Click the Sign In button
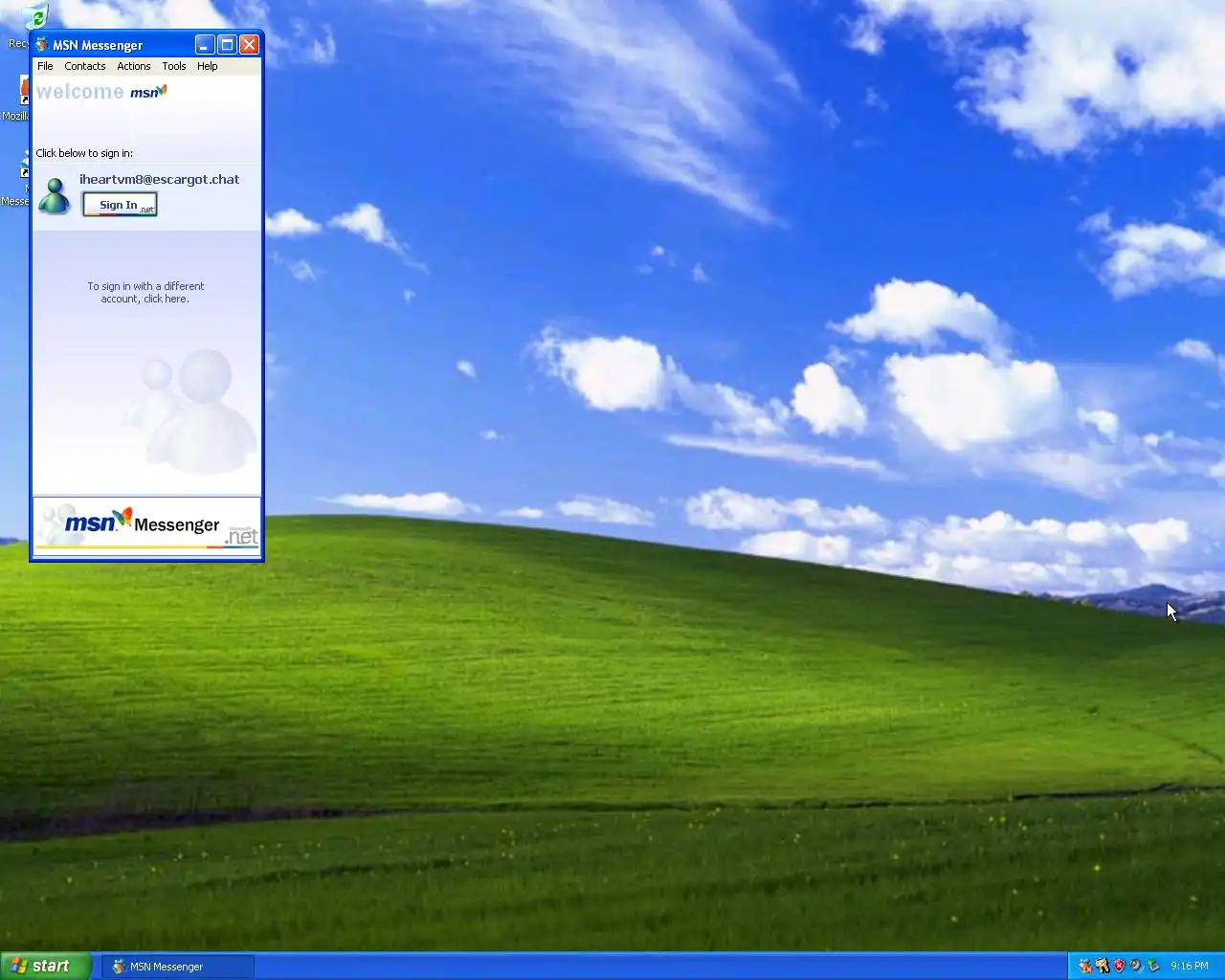The height and width of the screenshot is (980, 1225). [120, 205]
